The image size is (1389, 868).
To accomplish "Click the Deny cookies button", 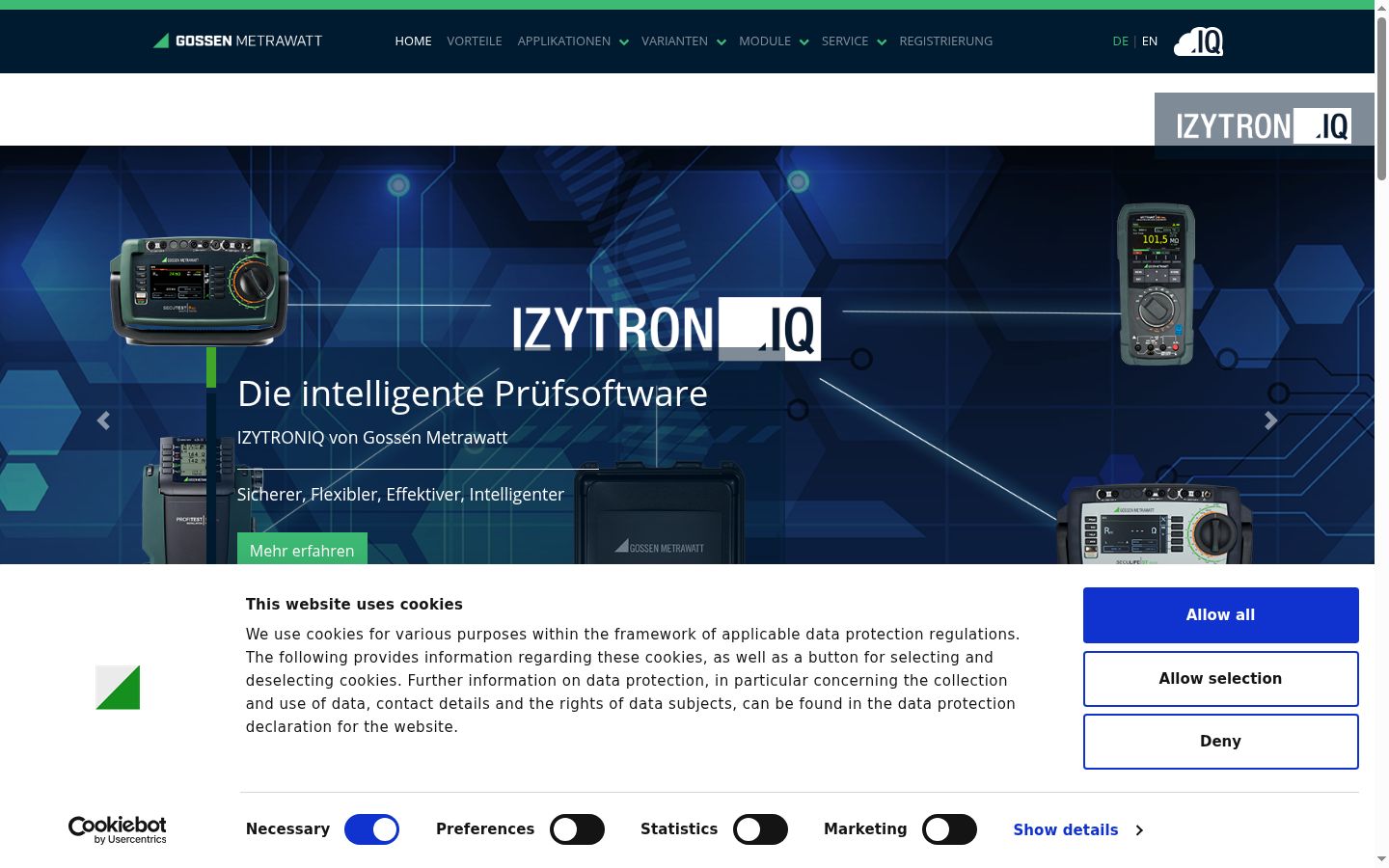I will (x=1220, y=742).
